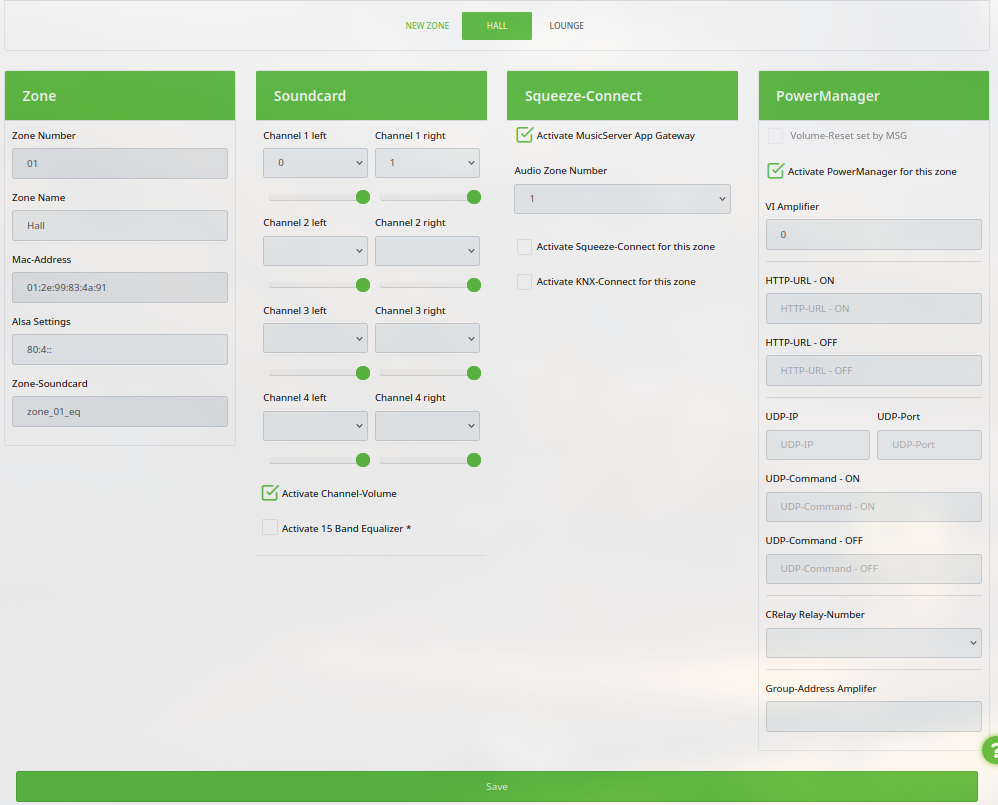Open the LOUNGE zone tab
The image size is (998, 805).
click(x=566, y=26)
